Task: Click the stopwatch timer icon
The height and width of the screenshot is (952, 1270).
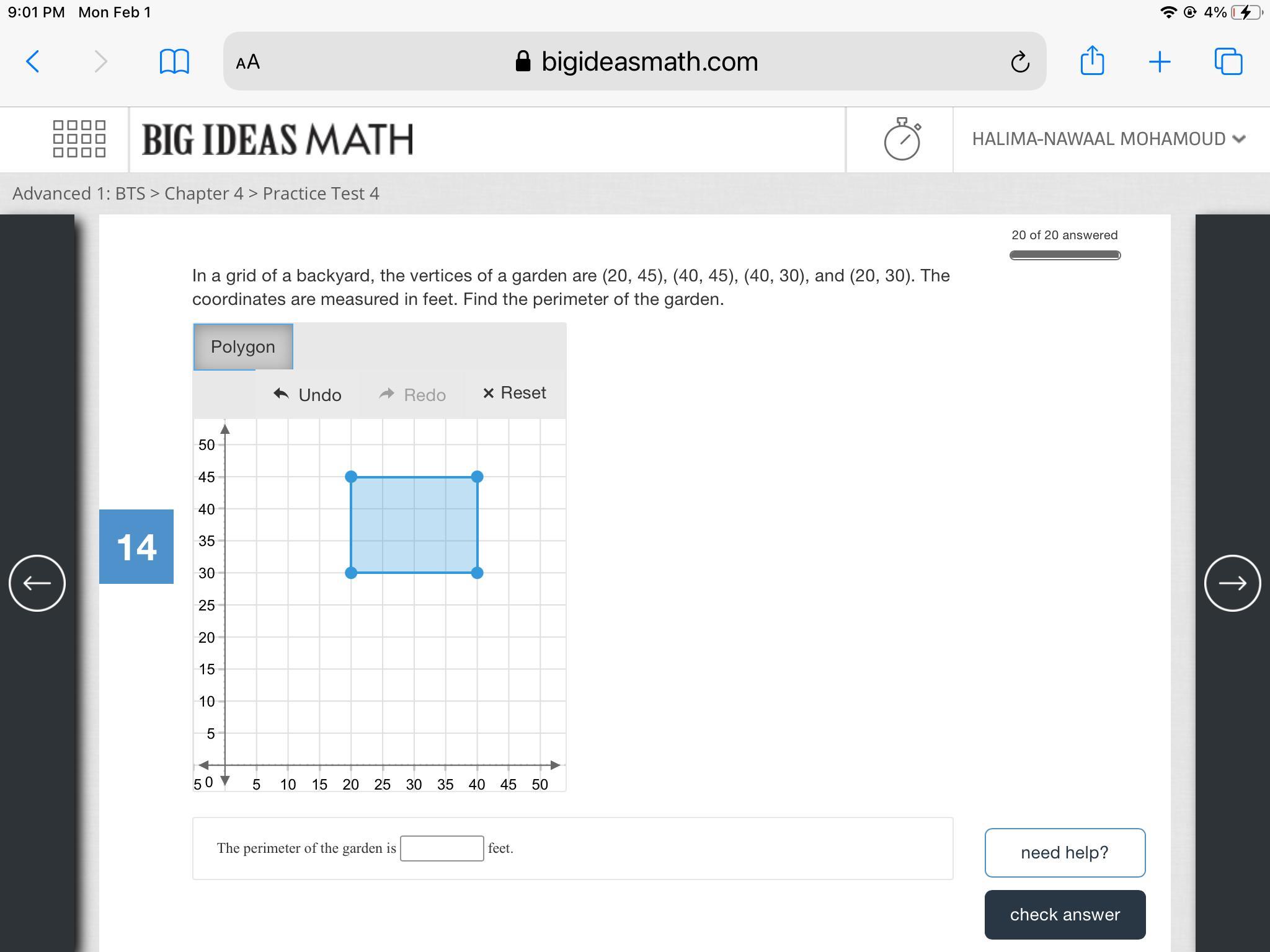Action: click(902, 139)
